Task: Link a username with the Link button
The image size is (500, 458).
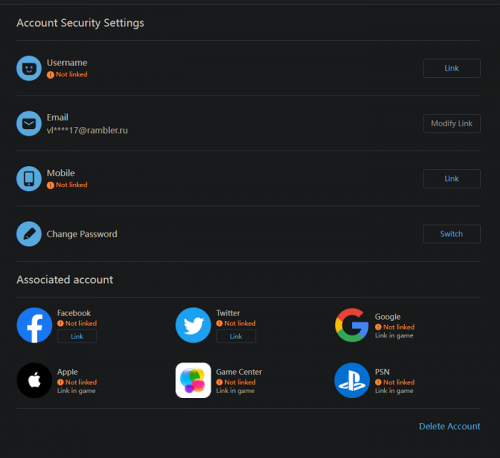Action: [x=452, y=68]
